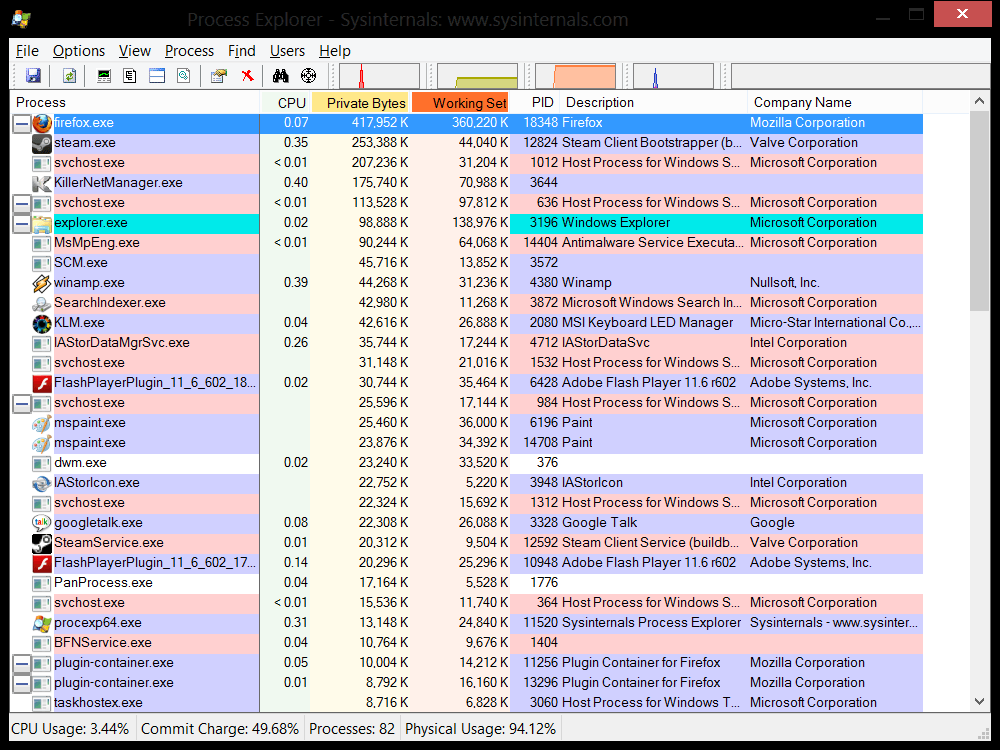Select the winamp.exe process row
Screen dimensions: 1001x750
point(467,283)
